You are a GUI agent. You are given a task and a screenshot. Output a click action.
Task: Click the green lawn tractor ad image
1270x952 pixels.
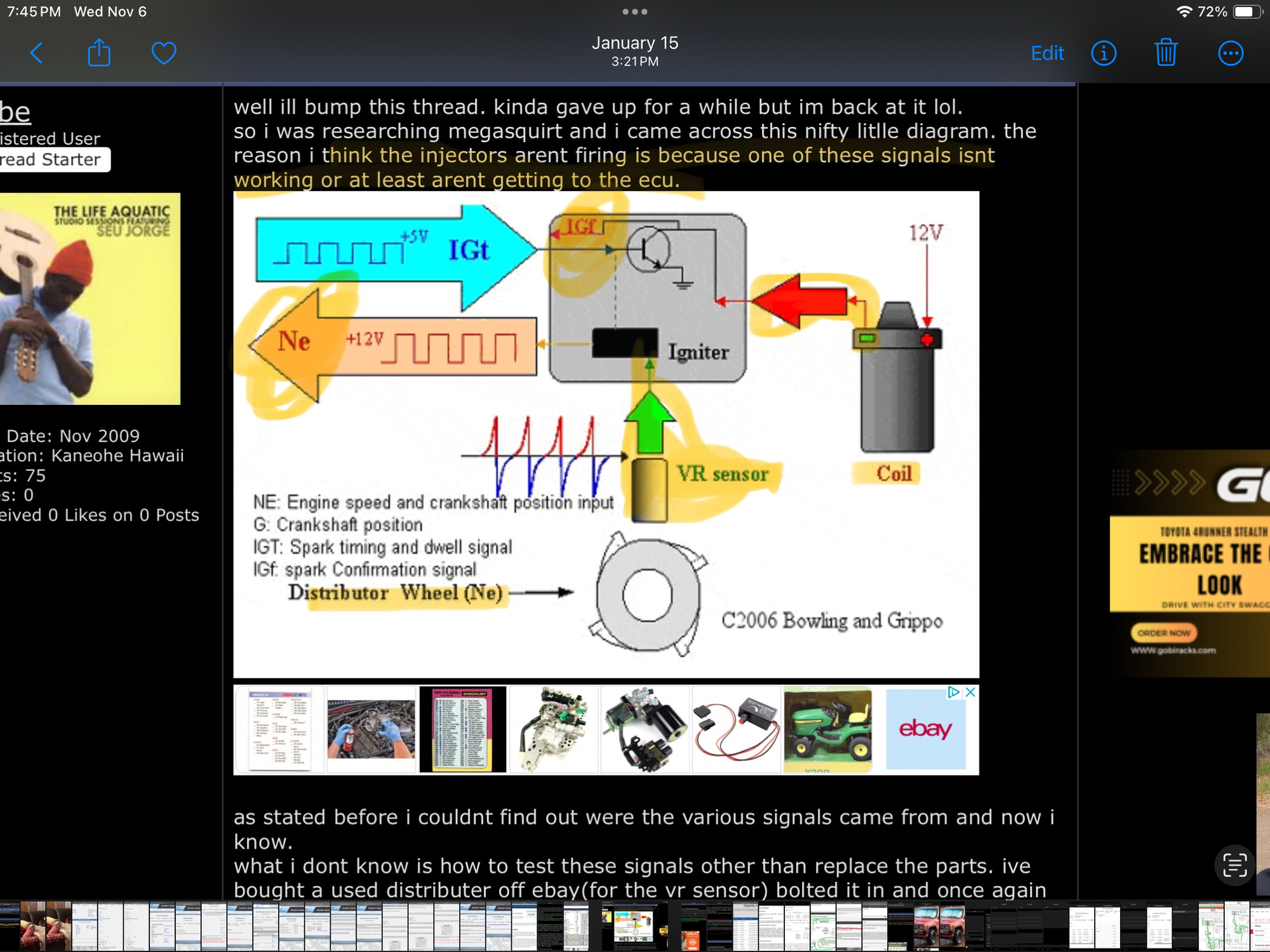point(827,730)
